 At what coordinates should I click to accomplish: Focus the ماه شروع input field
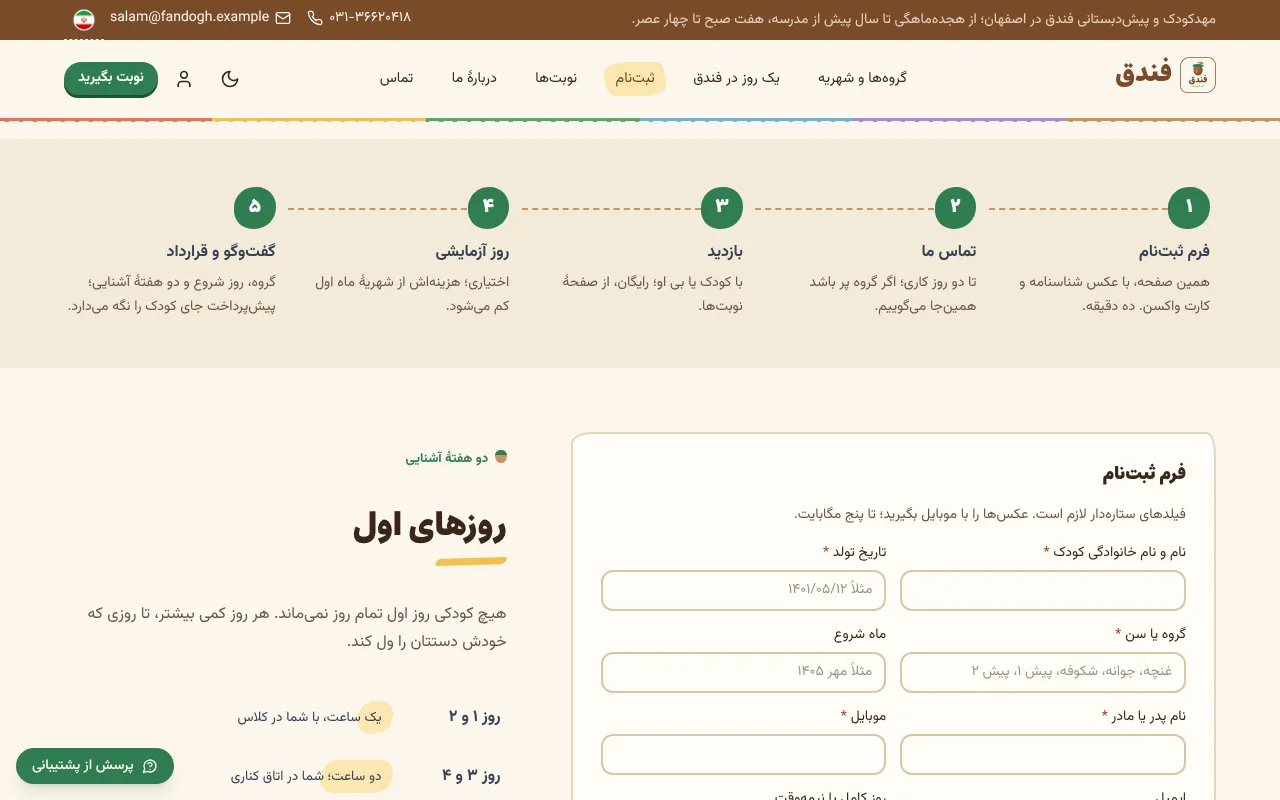(743, 672)
